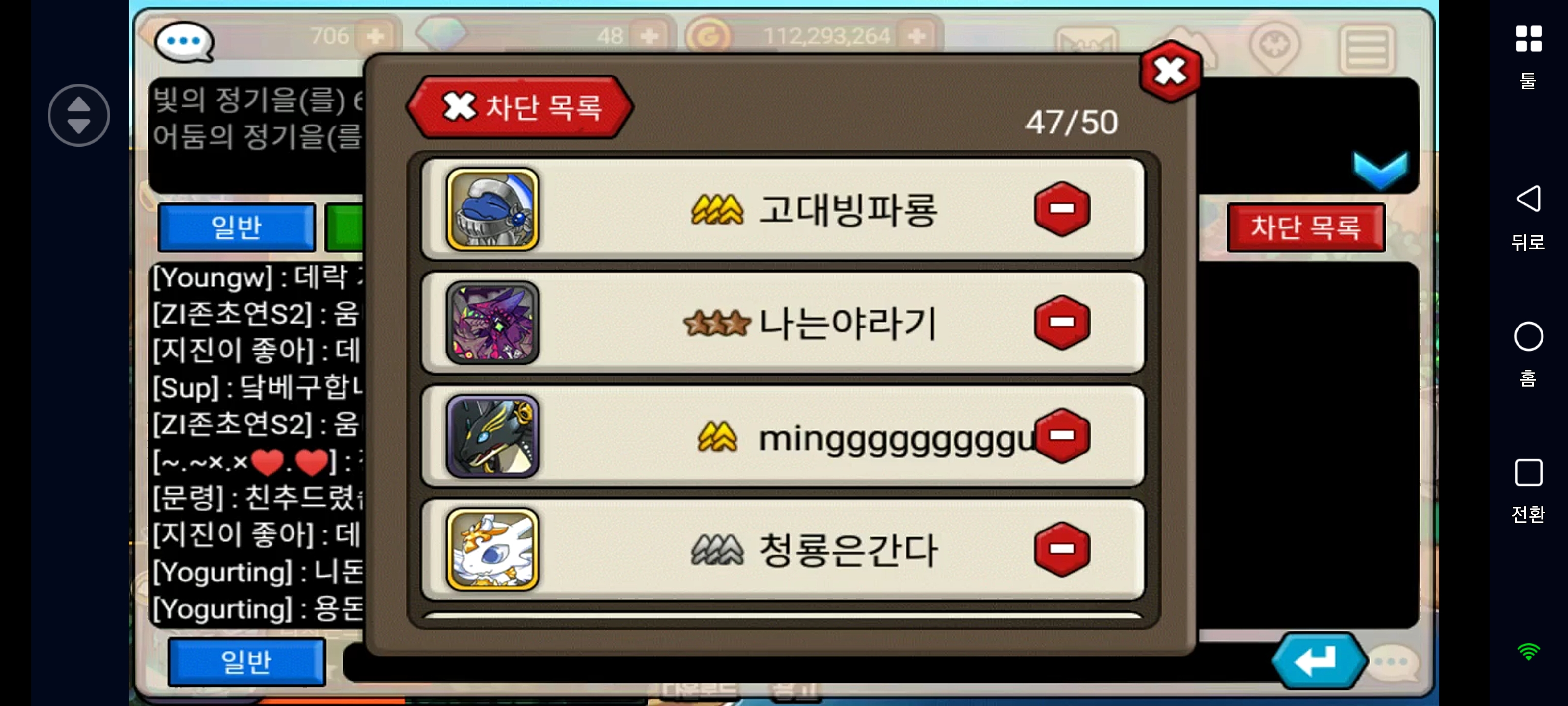The image size is (1568, 706).
Task: Go to home circle button 홈
Action: 1528,353
